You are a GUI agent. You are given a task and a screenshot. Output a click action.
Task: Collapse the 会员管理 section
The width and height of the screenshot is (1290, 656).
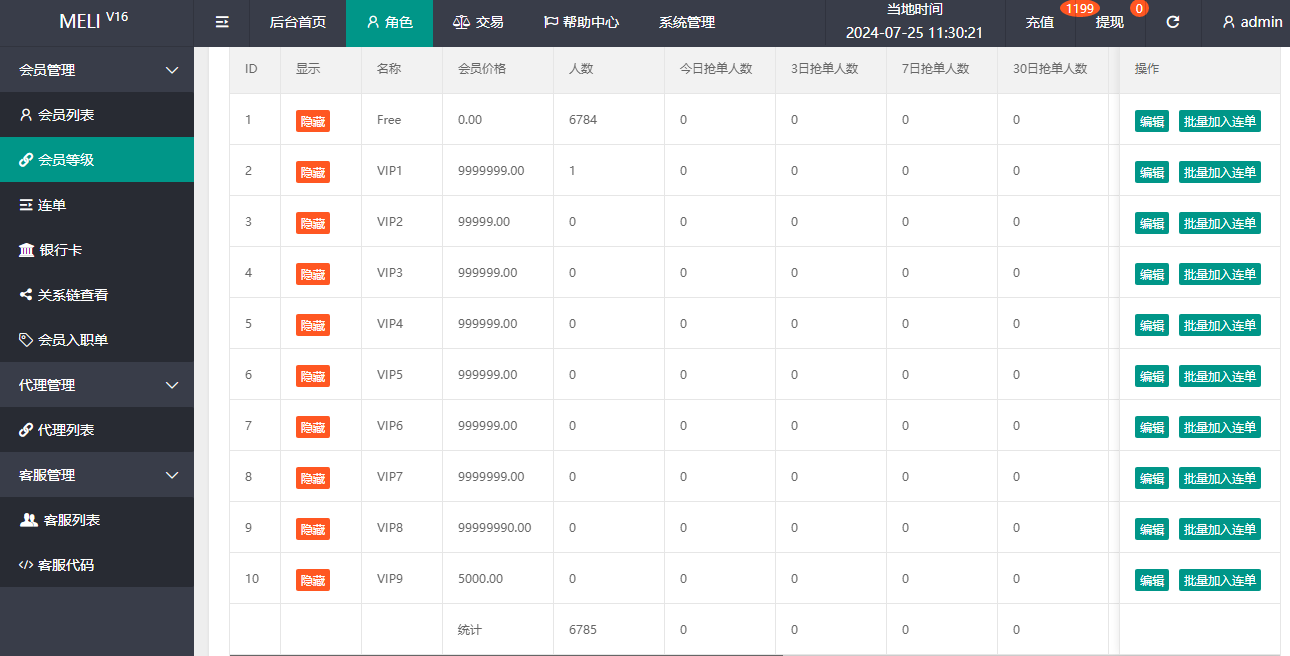click(97, 70)
